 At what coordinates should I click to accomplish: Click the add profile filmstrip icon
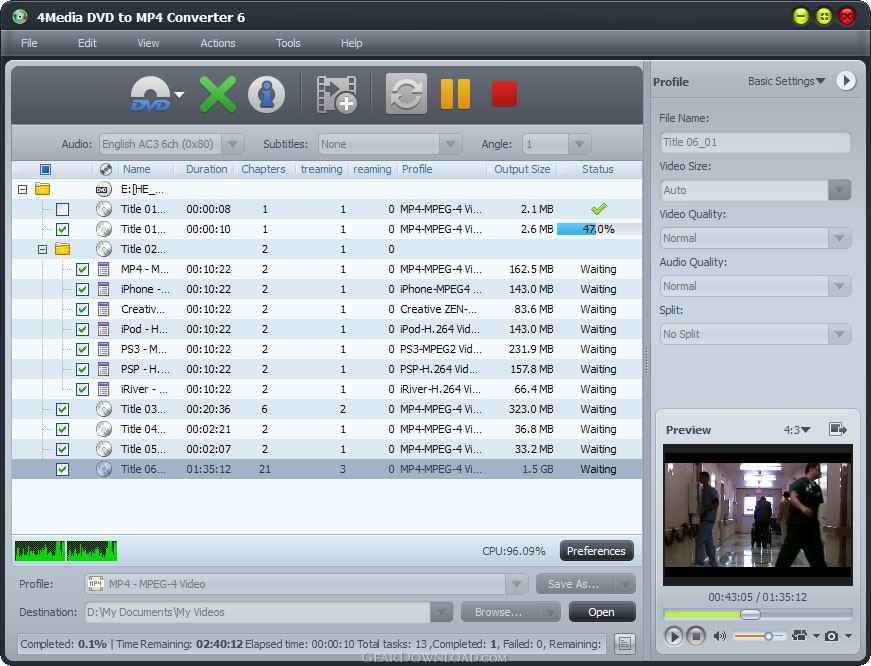337,94
